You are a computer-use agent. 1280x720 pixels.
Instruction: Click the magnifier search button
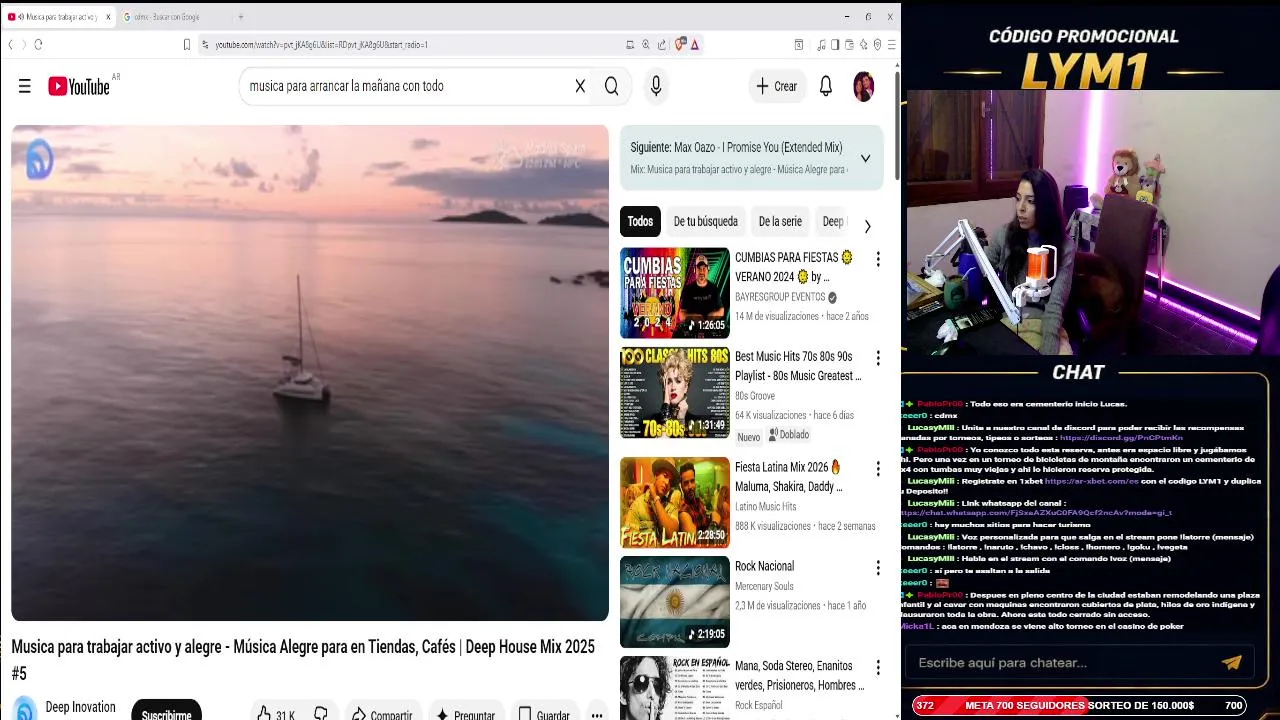tap(611, 87)
